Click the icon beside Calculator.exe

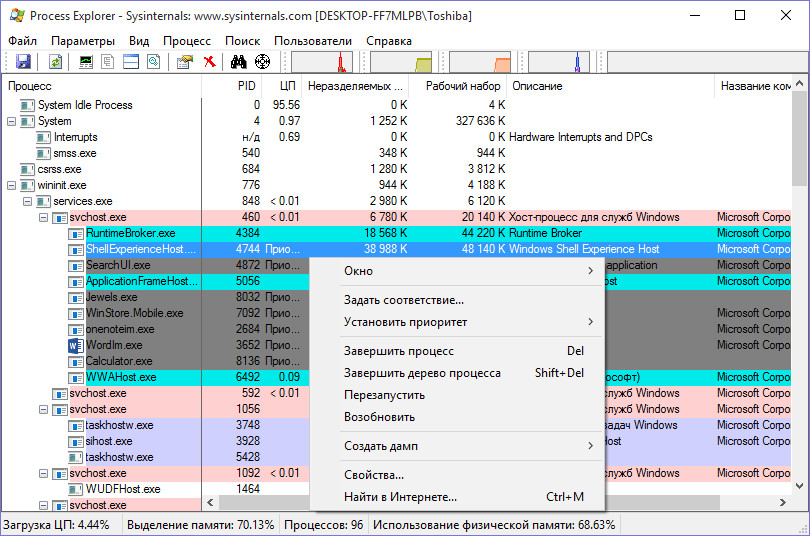click(x=76, y=361)
